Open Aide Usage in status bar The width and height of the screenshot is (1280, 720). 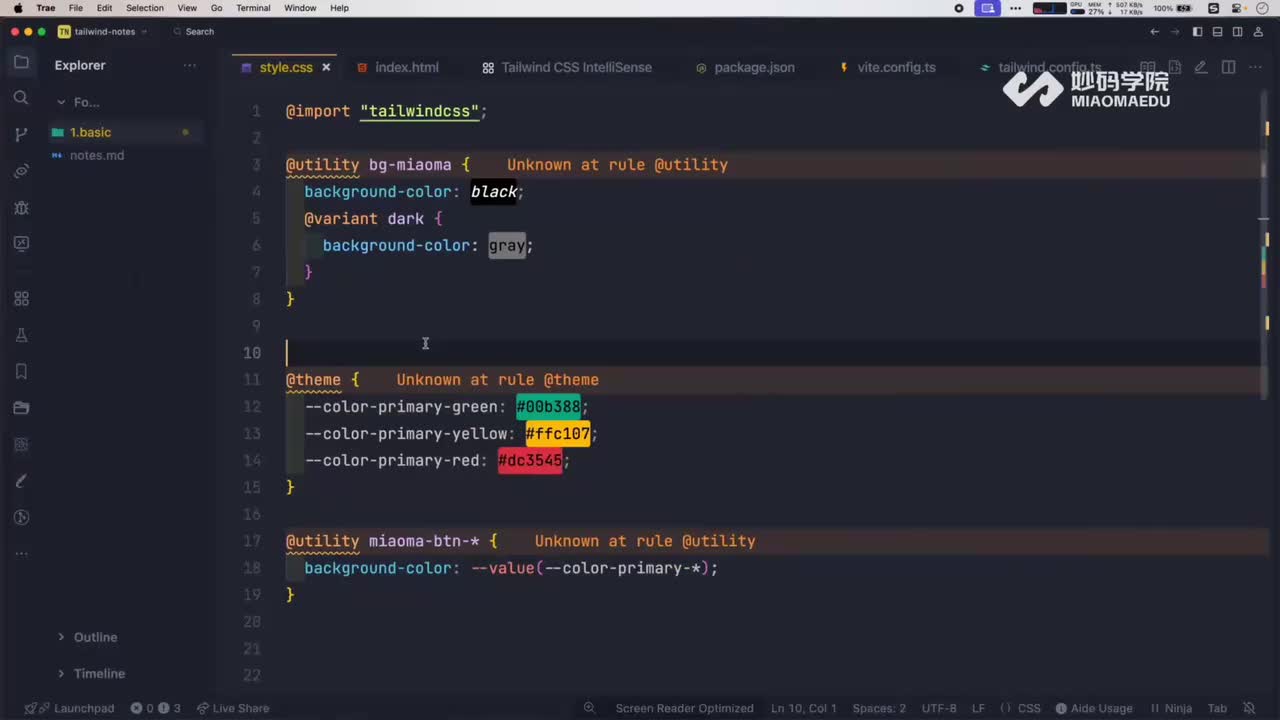(1094, 708)
